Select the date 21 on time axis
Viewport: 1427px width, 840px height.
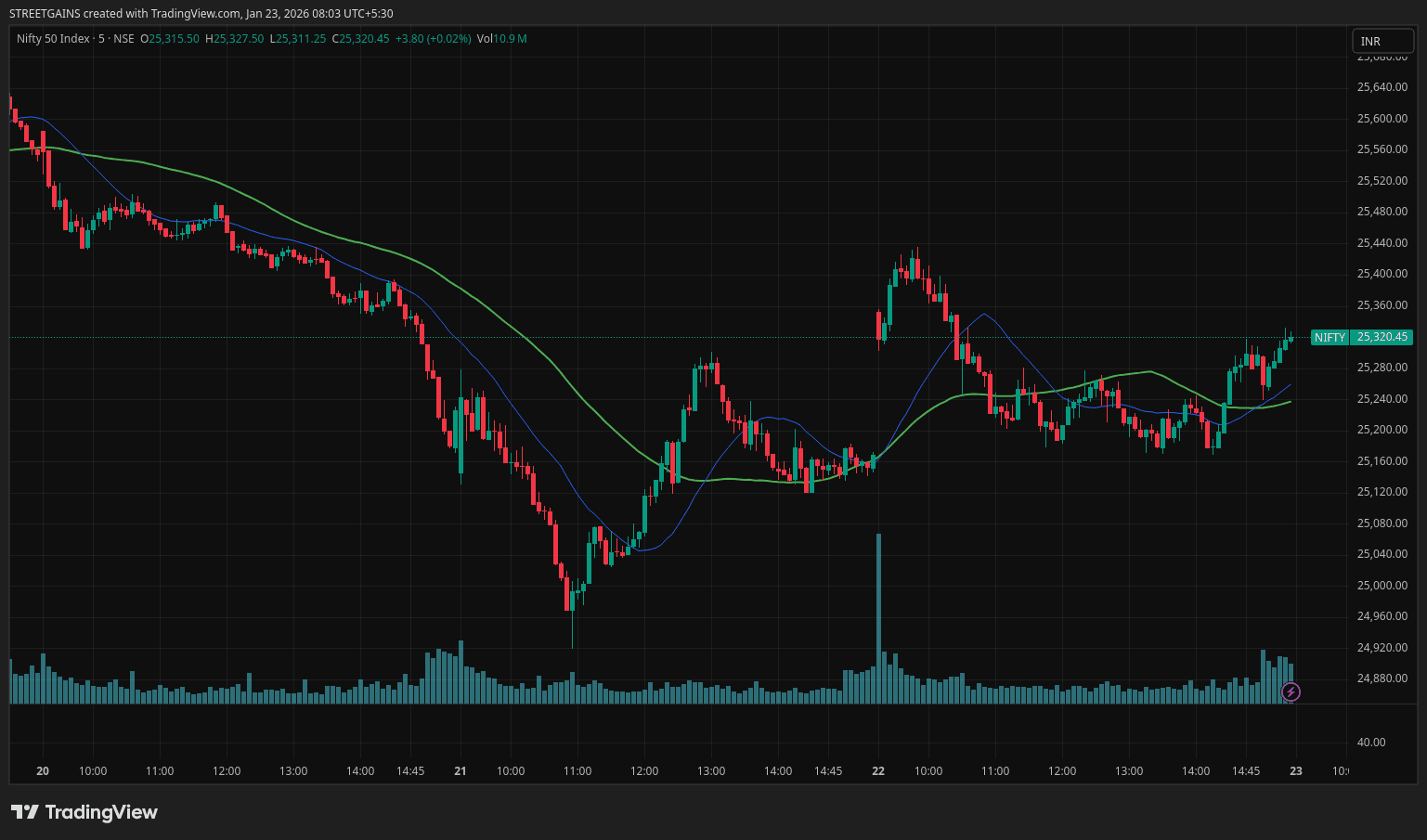(461, 770)
